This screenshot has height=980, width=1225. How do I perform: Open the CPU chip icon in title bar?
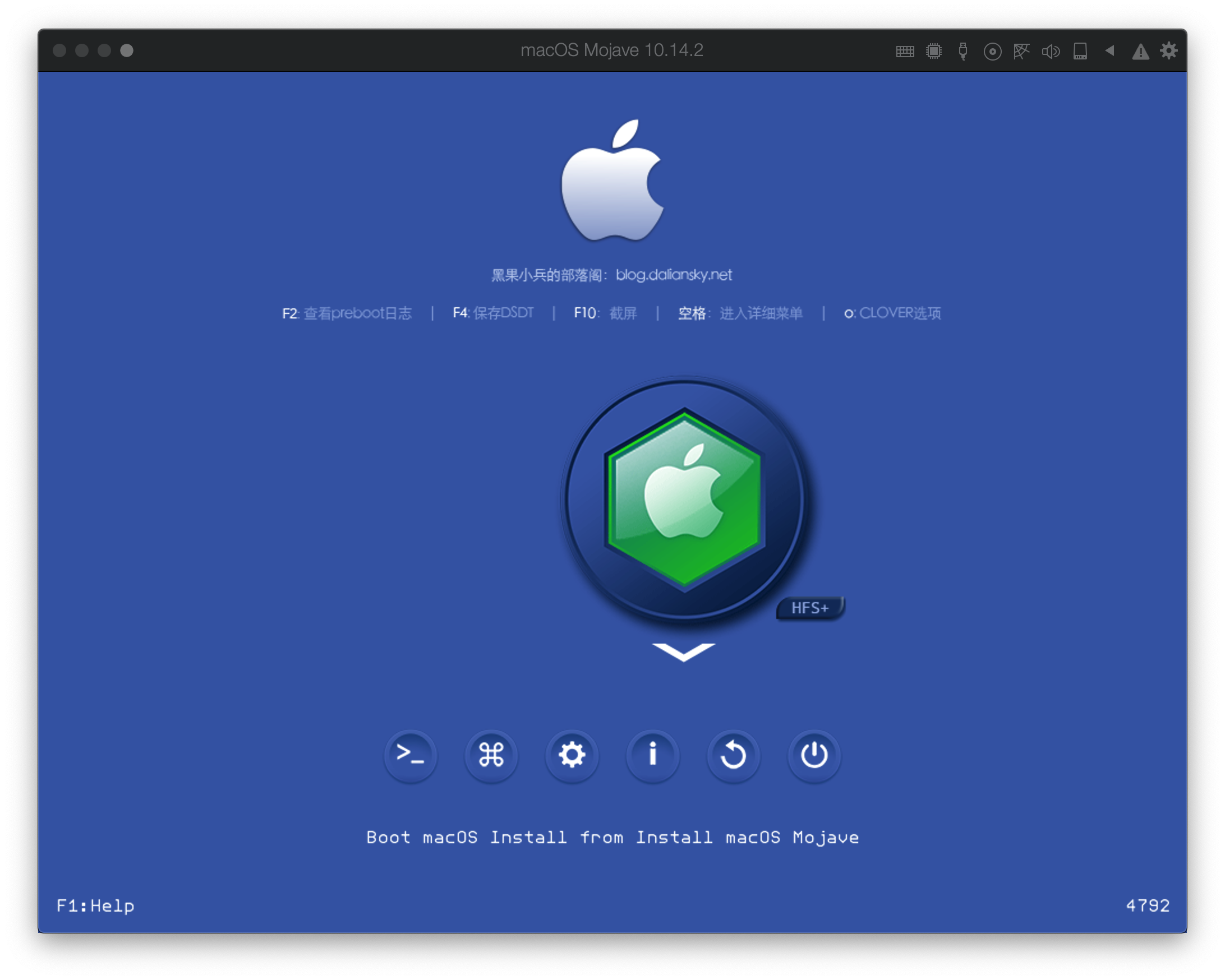933,52
